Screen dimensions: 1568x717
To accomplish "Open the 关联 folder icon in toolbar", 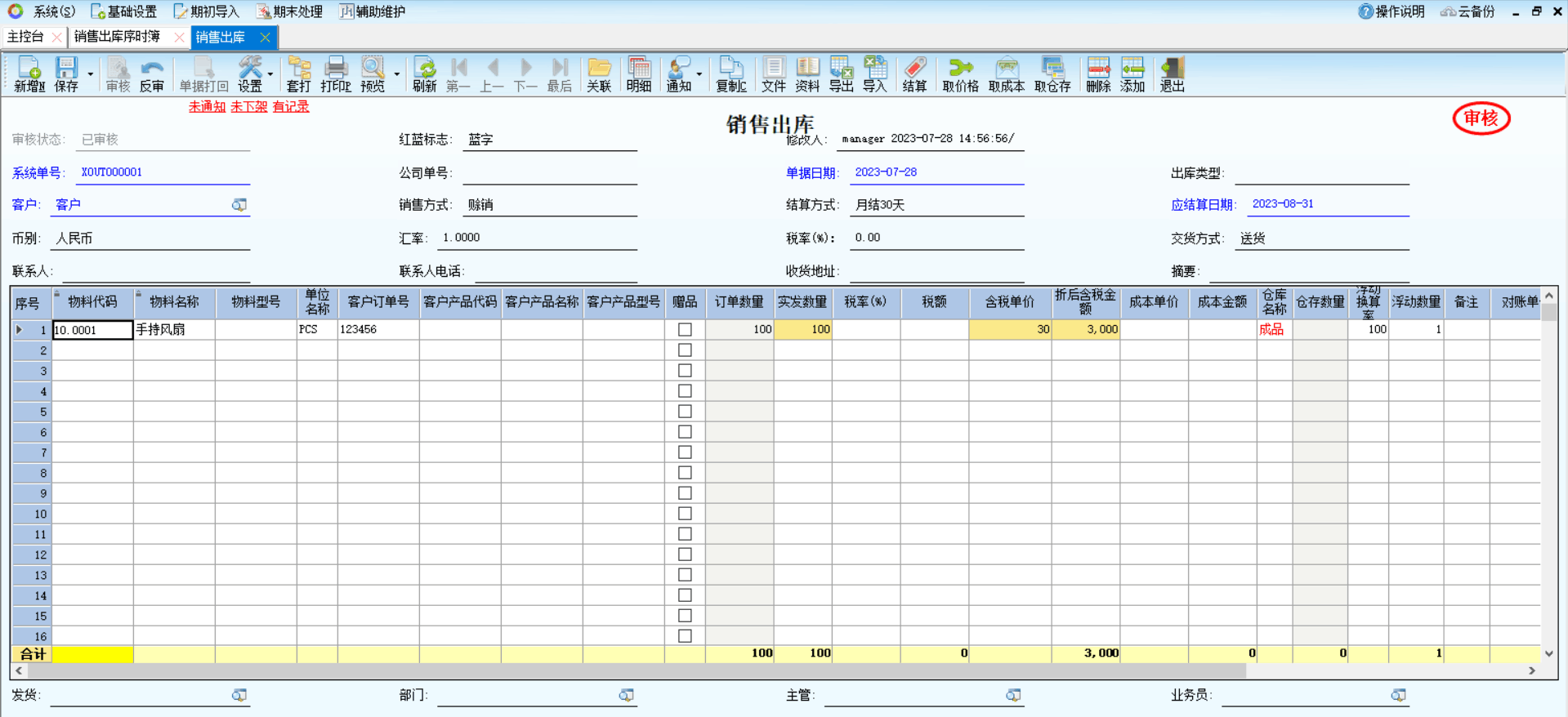I will pos(599,74).
